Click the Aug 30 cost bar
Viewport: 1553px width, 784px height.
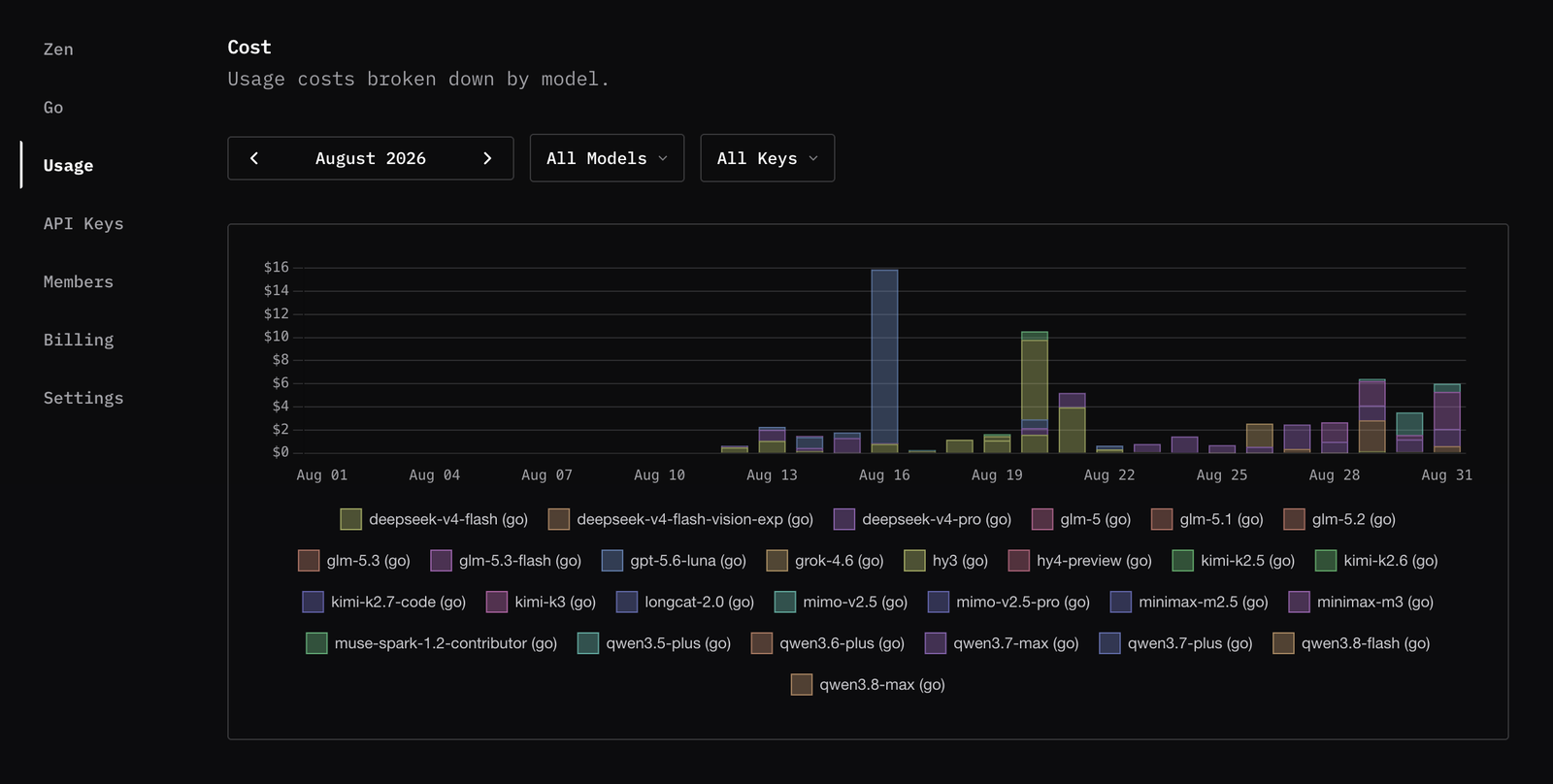pos(1409,433)
